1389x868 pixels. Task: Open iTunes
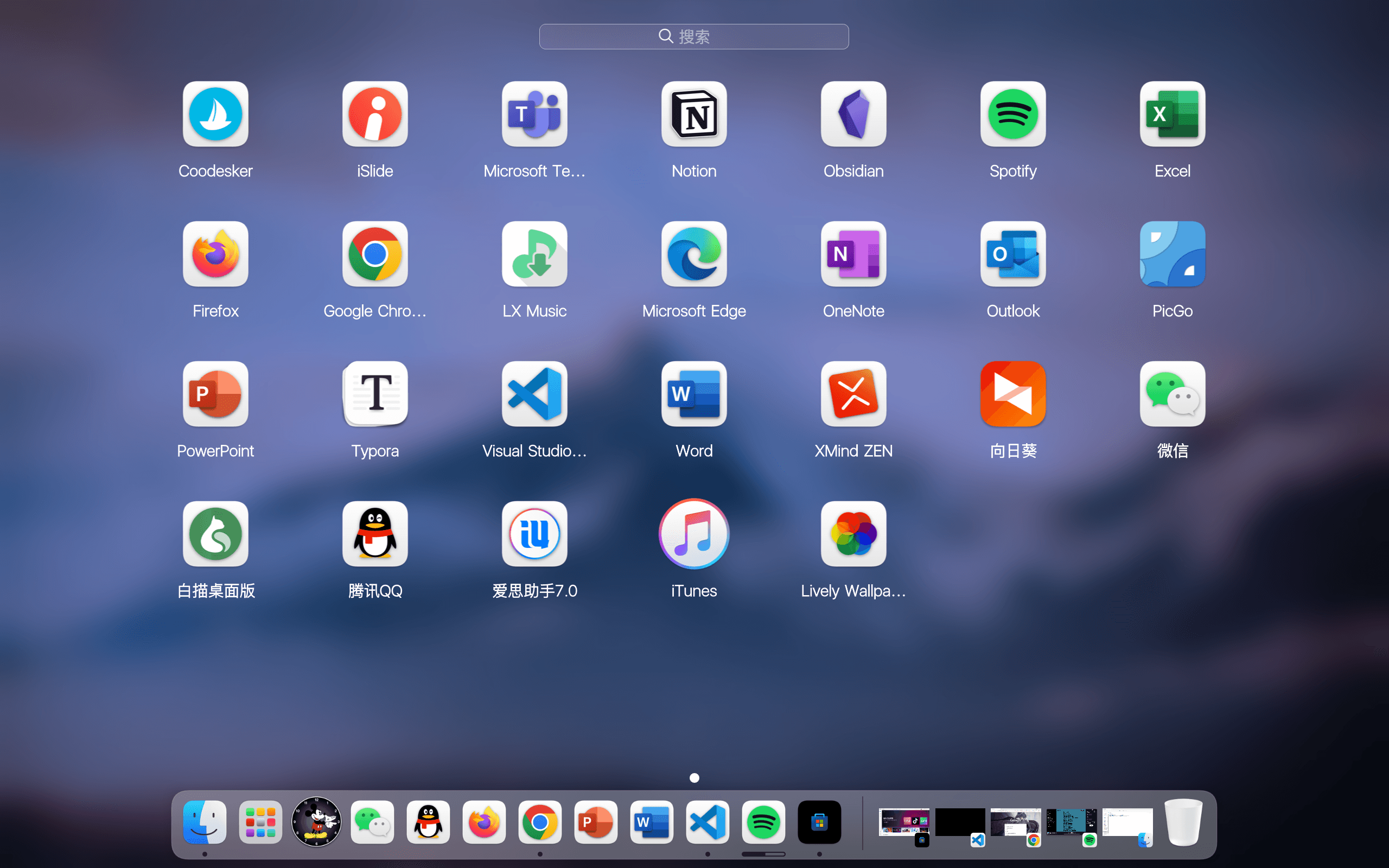pyautogui.click(x=694, y=534)
